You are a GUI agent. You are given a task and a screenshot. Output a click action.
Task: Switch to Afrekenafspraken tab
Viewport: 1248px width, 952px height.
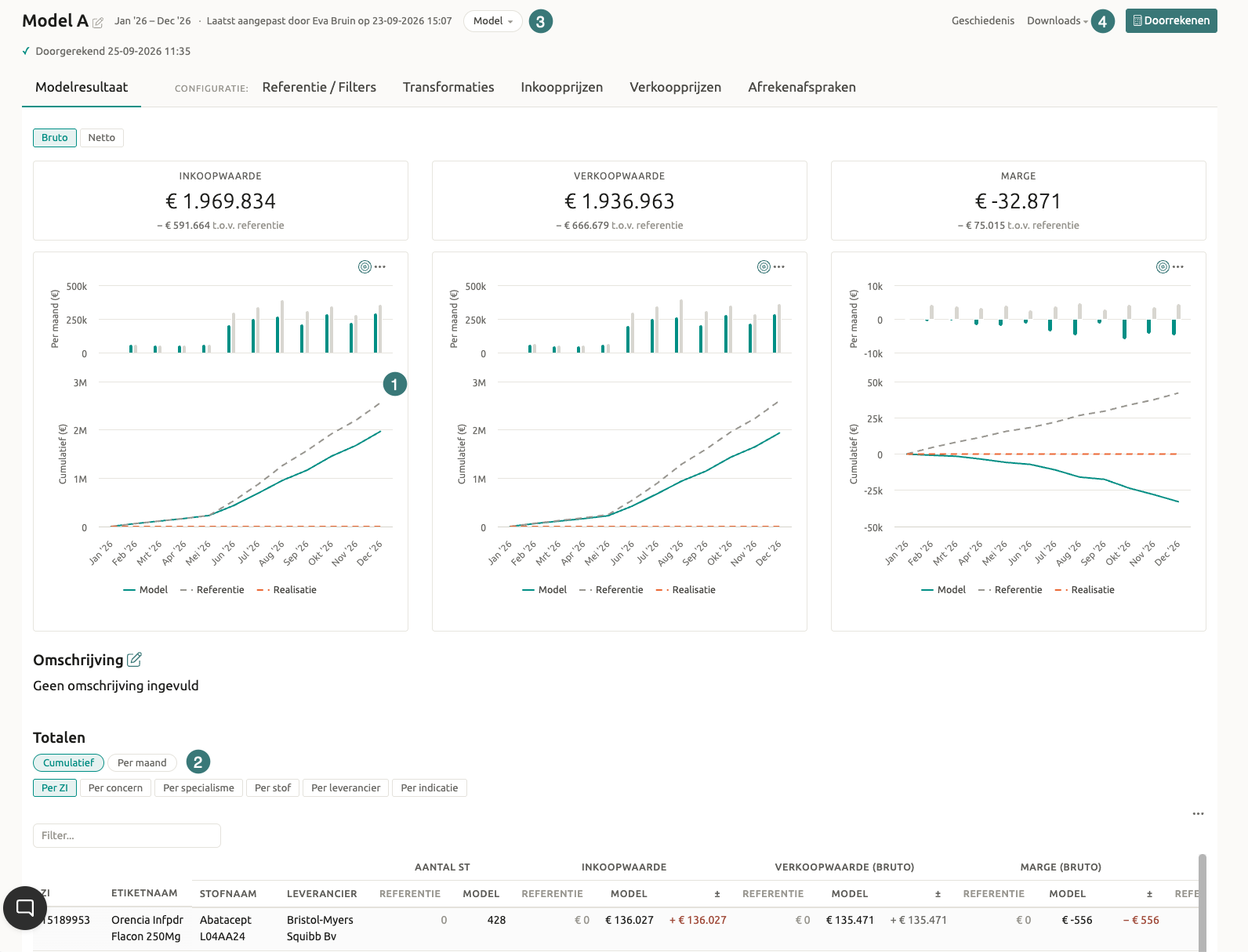tap(802, 87)
